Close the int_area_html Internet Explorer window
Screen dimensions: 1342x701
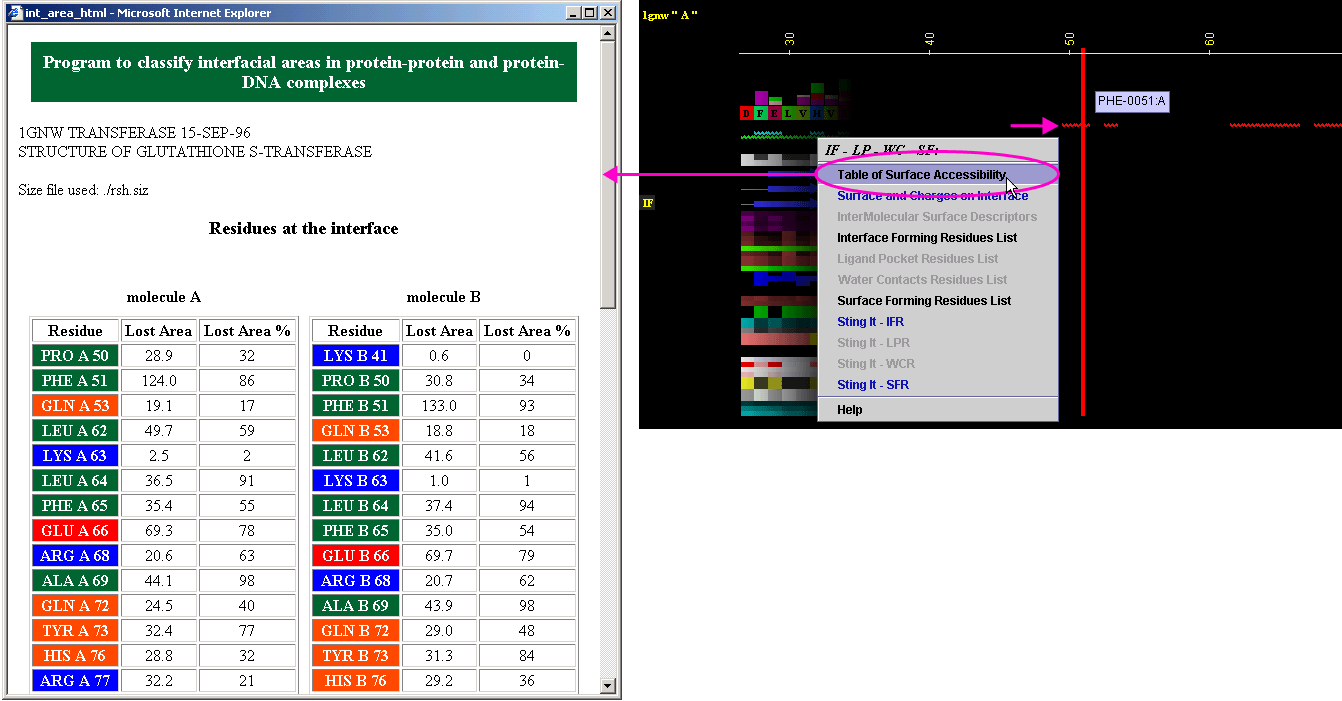(606, 13)
